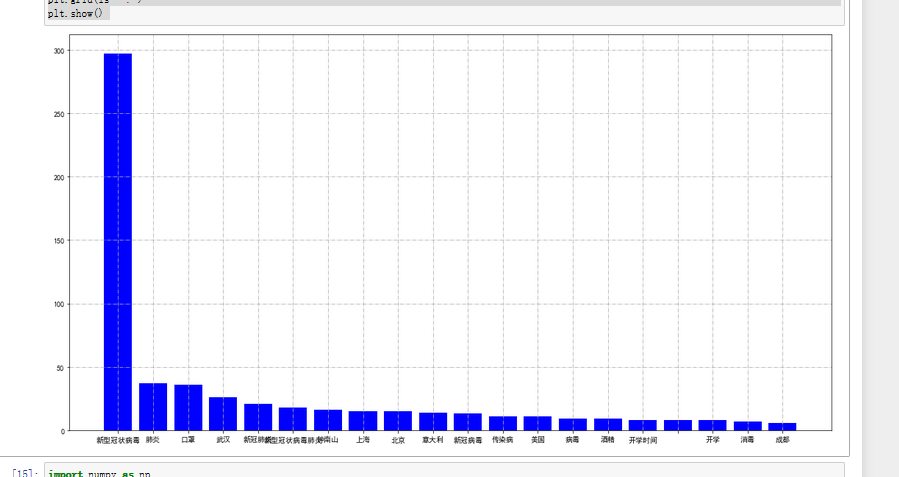Click the blue bar above 成都
899x477 pixels.
click(783, 427)
